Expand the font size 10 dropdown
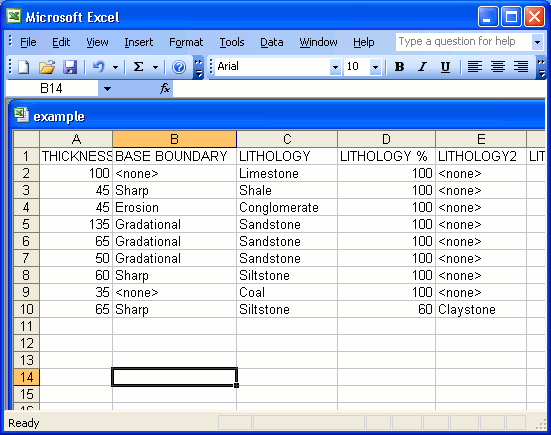 (x=375, y=66)
